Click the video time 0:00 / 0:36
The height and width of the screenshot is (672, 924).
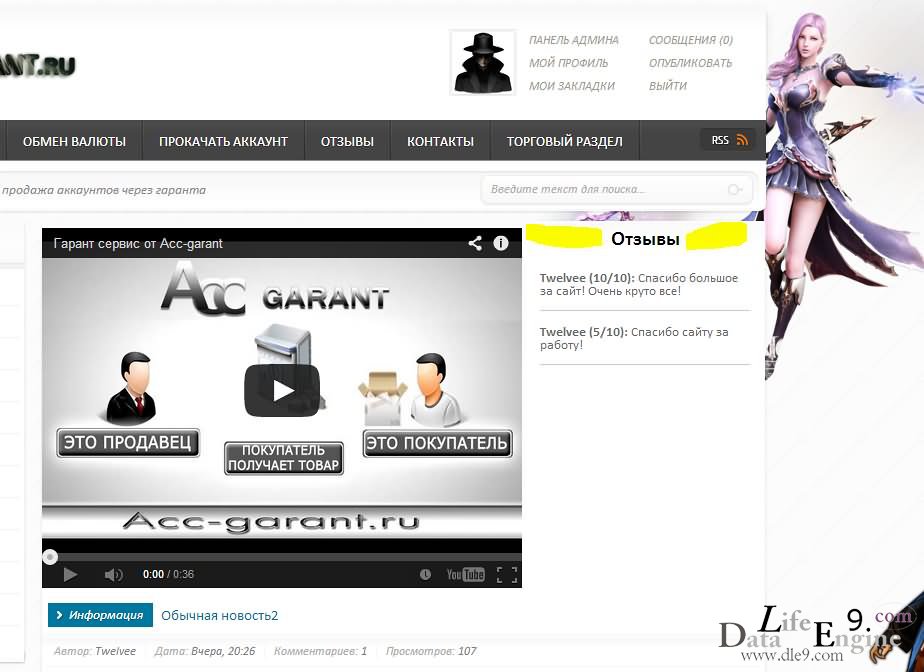pyautogui.click(x=168, y=574)
